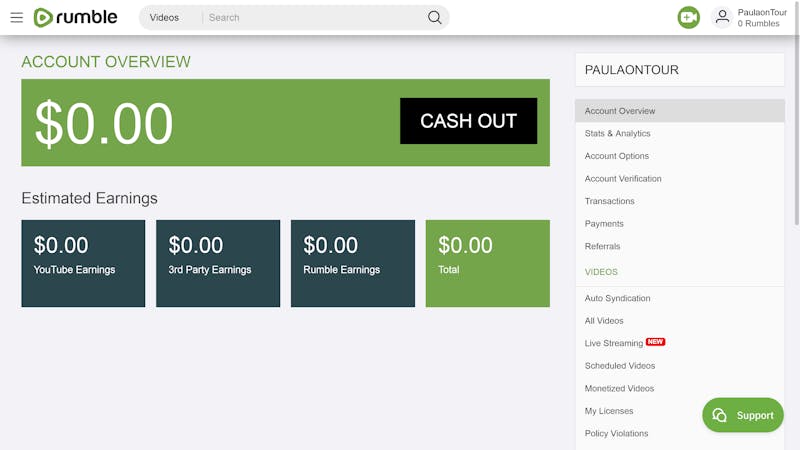Click the PaulaonTour username text

tap(762, 12)
